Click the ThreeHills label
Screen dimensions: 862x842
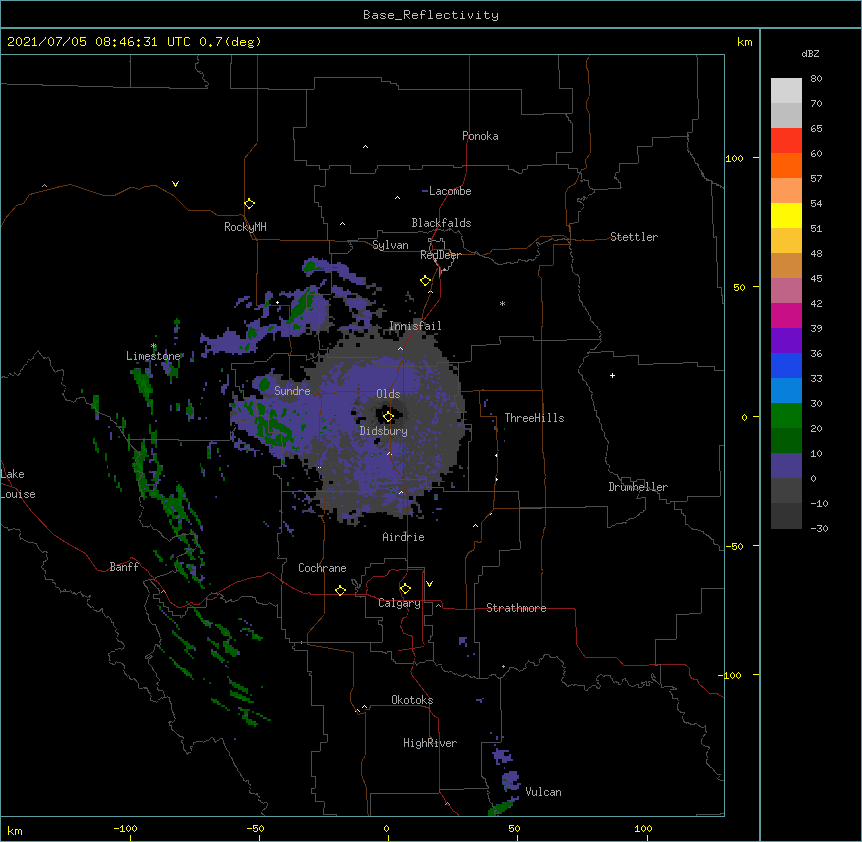pyautogui.click(x=534, y=418)
